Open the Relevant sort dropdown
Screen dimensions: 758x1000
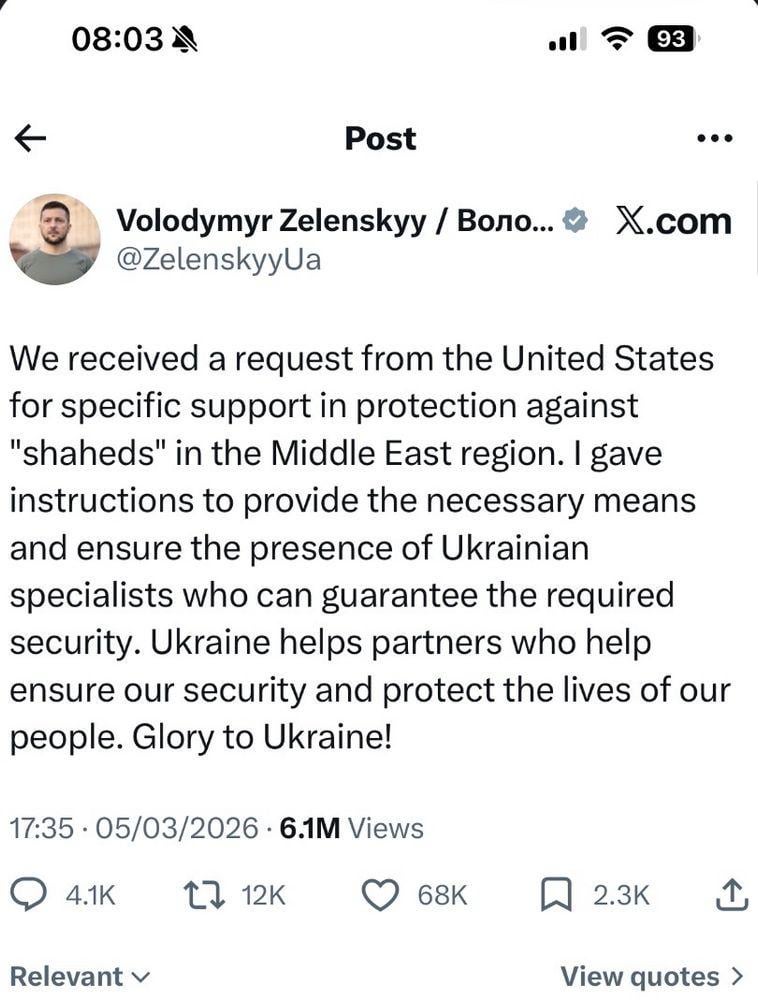coord(81,976)
